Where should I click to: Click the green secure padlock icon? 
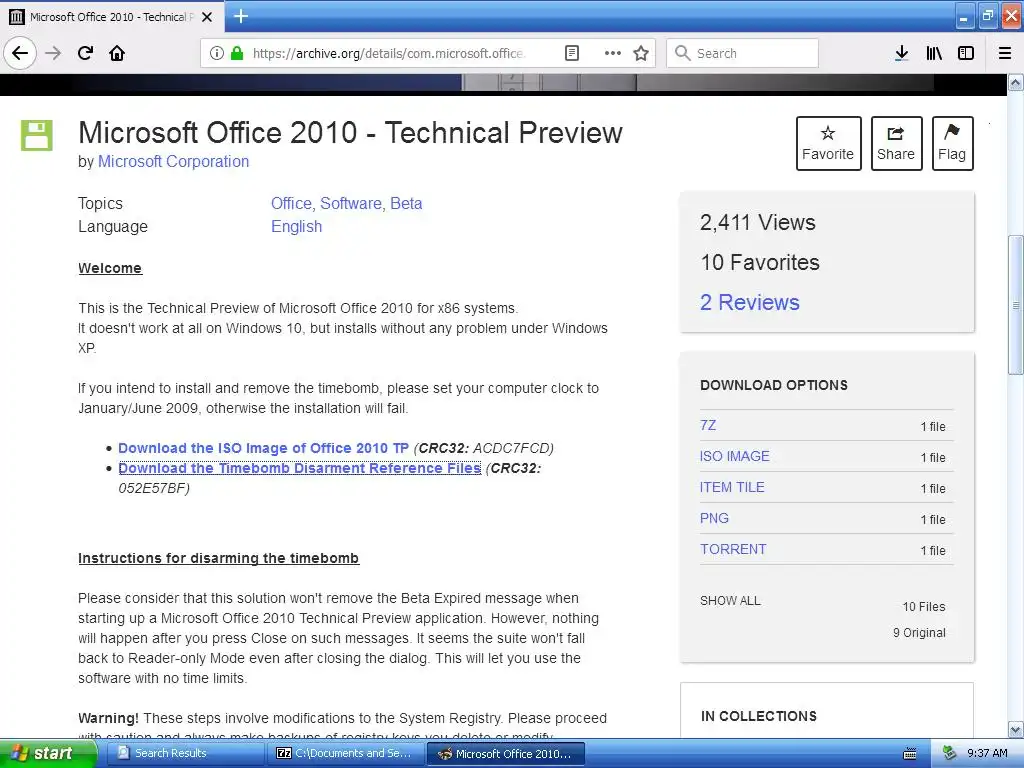tap(237, 53)
